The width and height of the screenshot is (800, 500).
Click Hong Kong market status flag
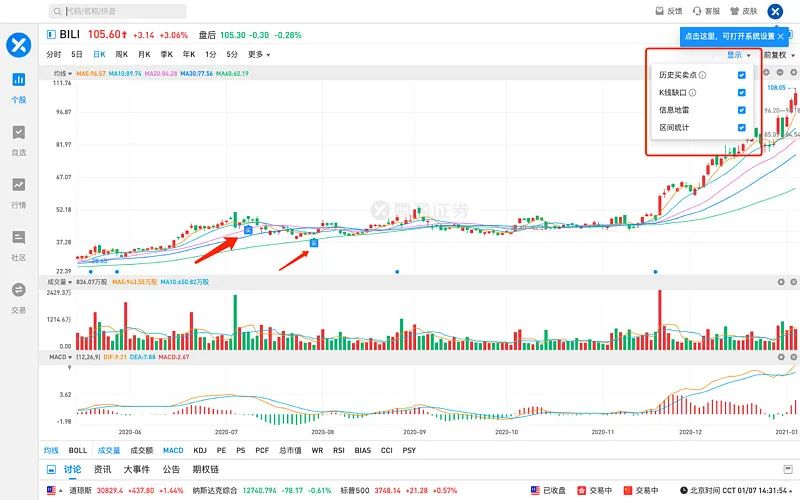pyautogui.click(x=581, y=490)
